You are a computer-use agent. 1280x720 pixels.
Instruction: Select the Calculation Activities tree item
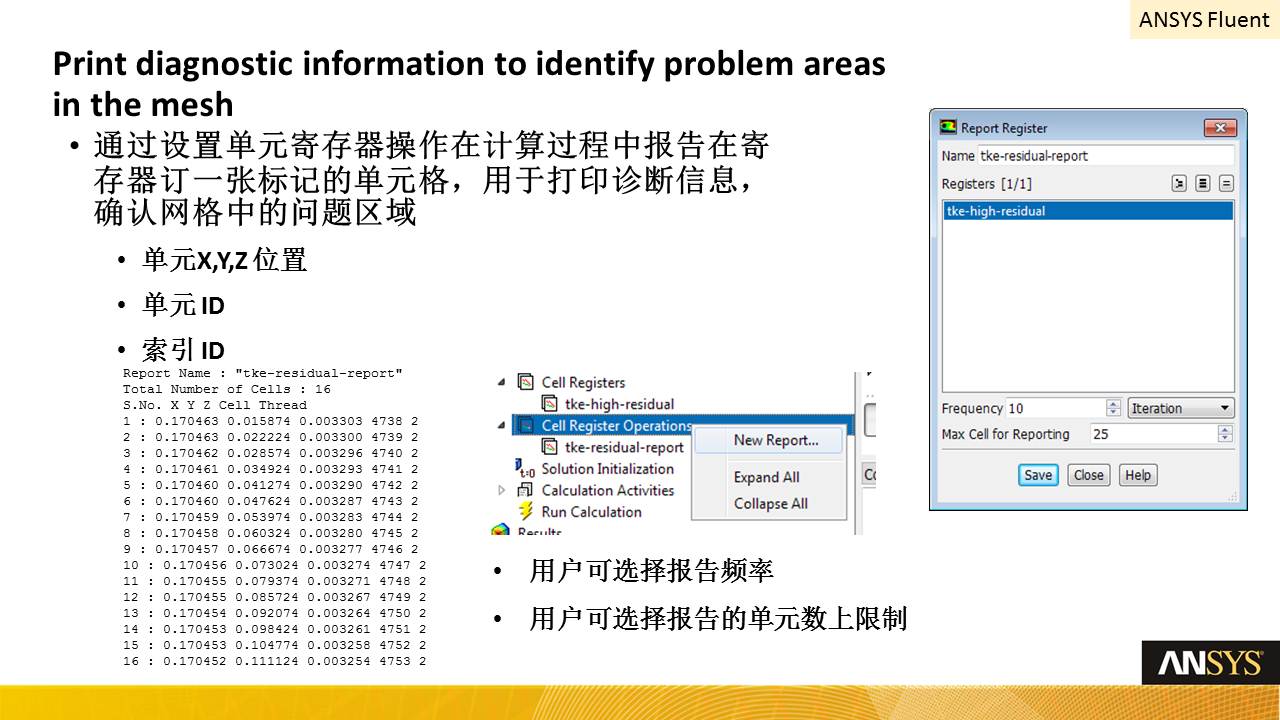[x=608, y=490]
